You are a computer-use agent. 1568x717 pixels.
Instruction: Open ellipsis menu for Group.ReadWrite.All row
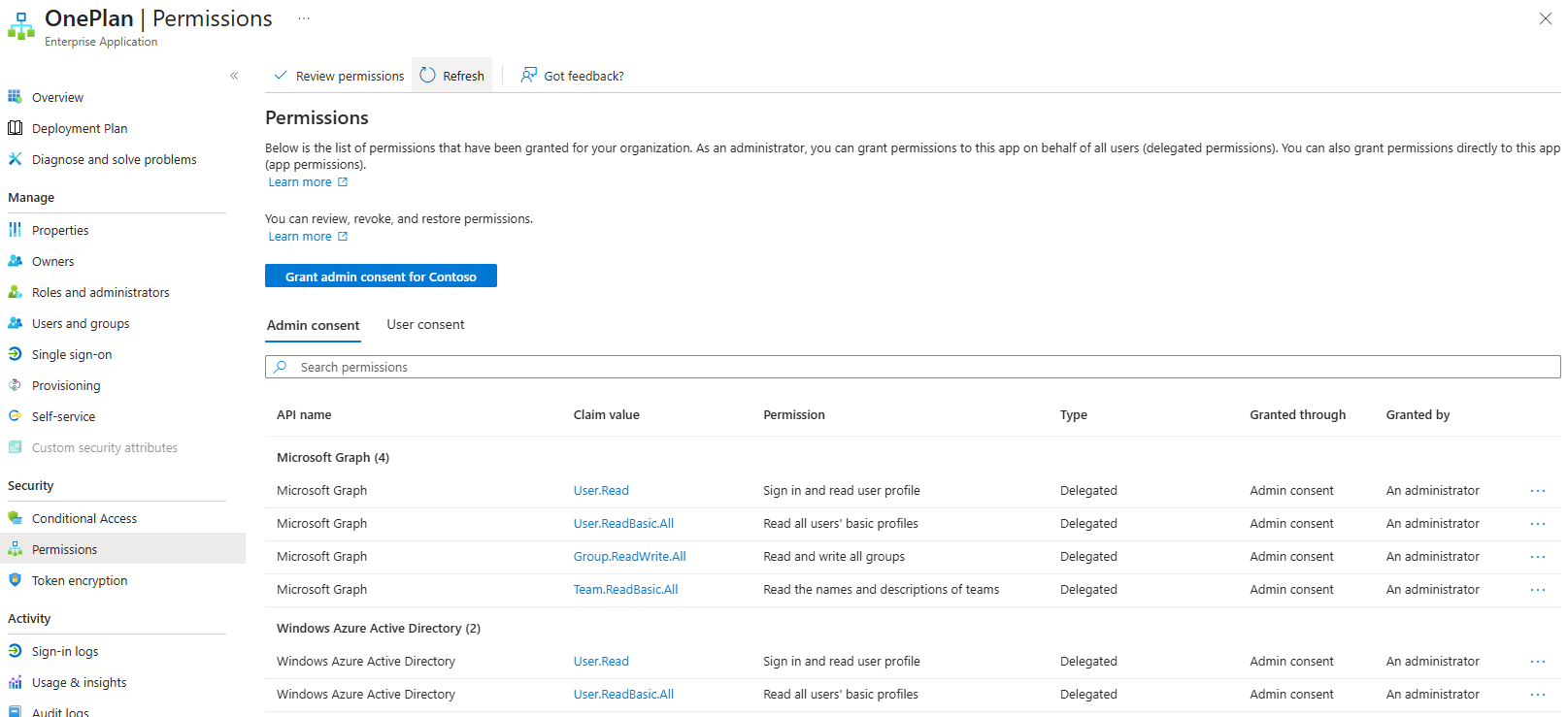point(1538,557)
